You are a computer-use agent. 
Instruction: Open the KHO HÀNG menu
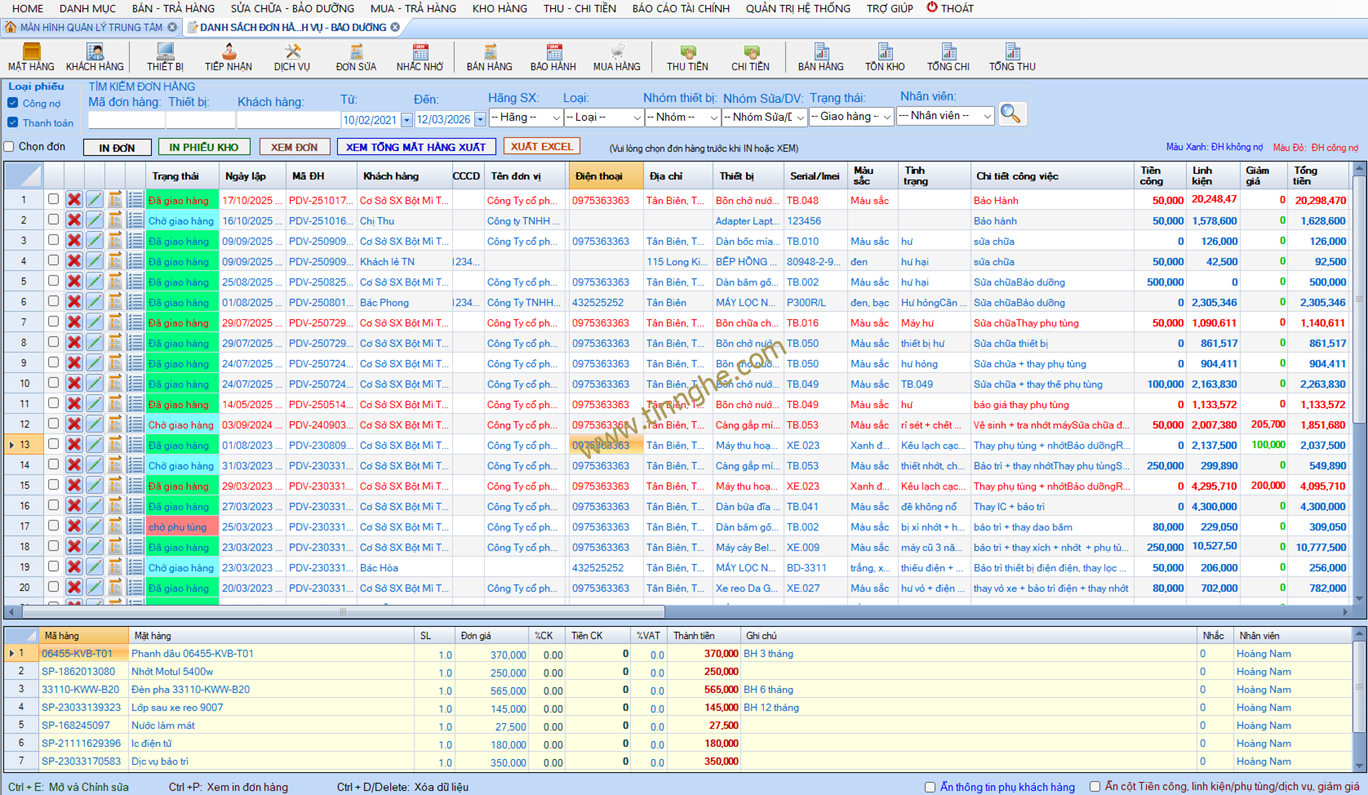[x=499, y=8]
